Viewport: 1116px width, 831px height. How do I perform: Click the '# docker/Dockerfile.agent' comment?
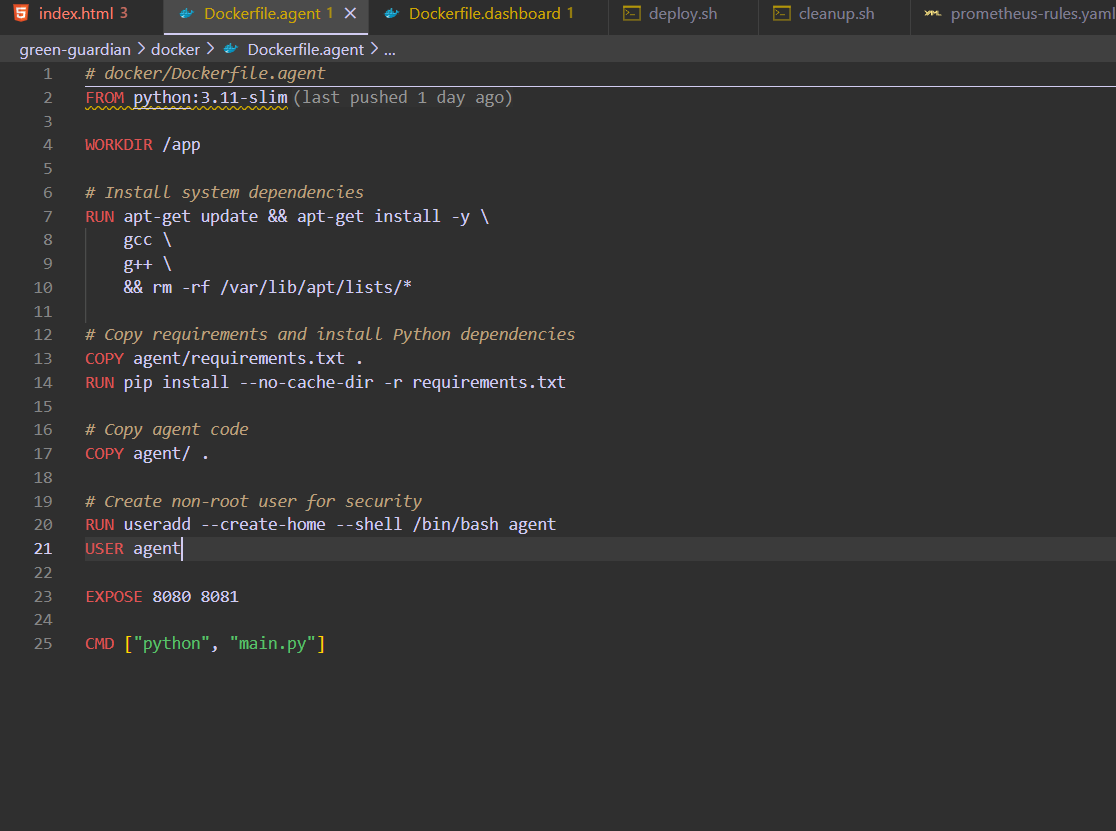205,73
